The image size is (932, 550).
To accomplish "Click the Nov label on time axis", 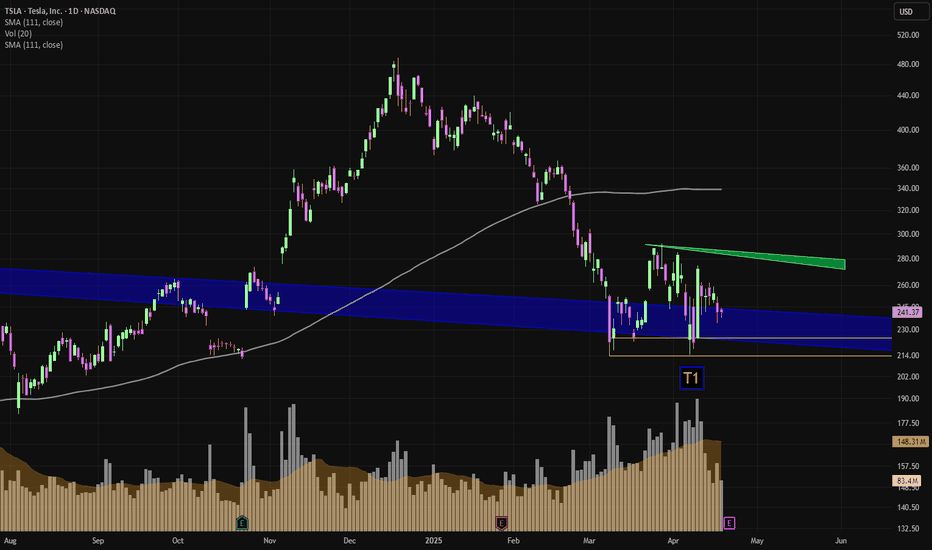I will [x=270, y=540].
